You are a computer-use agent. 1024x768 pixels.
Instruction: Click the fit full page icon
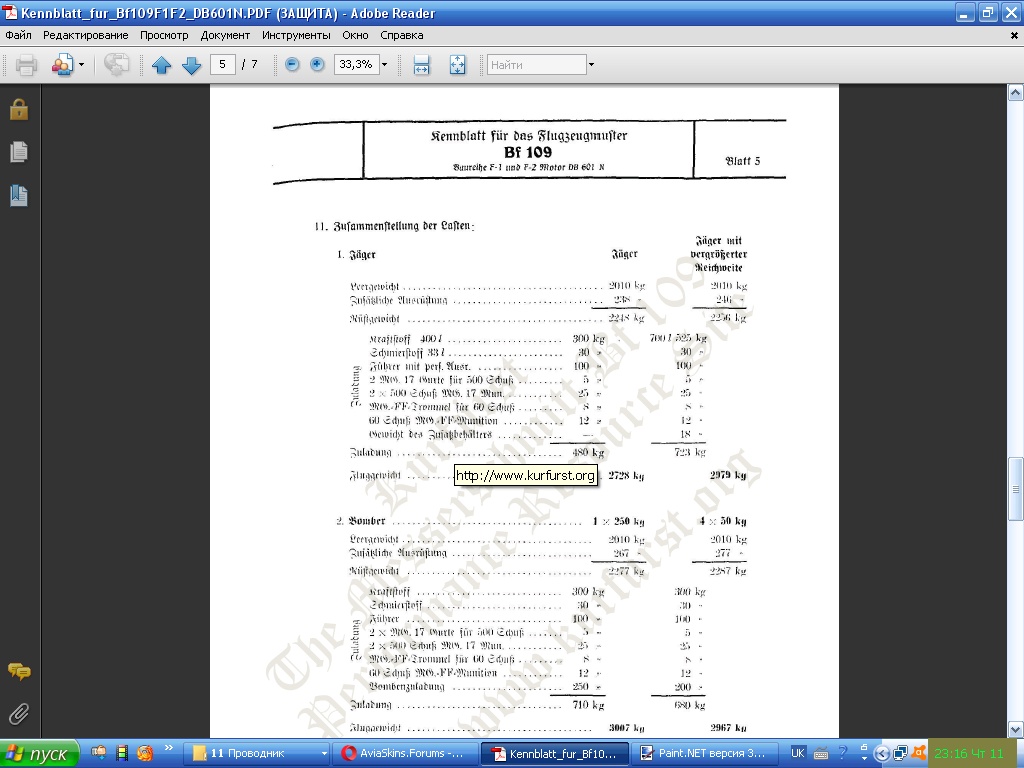[x=458, y=65]
